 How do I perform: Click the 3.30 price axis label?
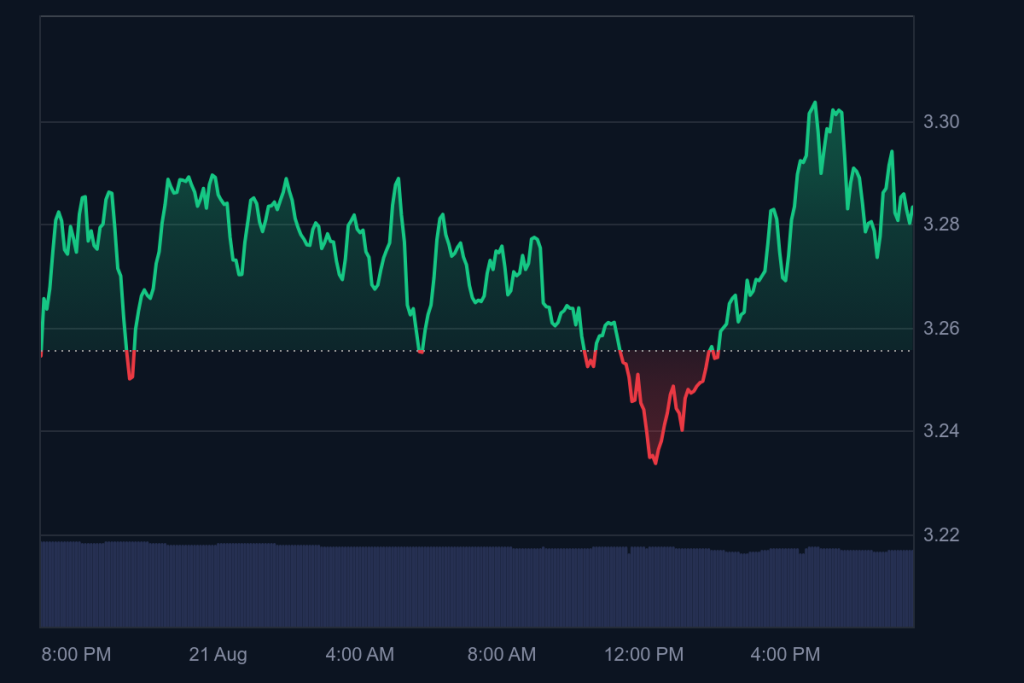[x=941, y=122]
